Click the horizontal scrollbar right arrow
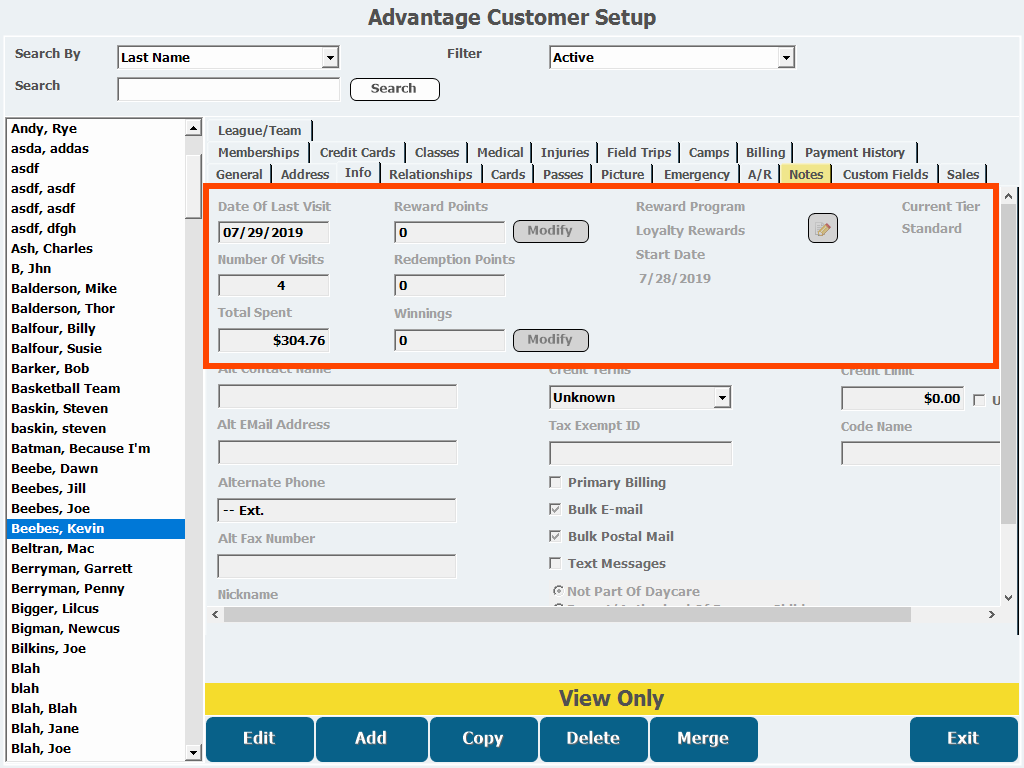 [992, 615]
